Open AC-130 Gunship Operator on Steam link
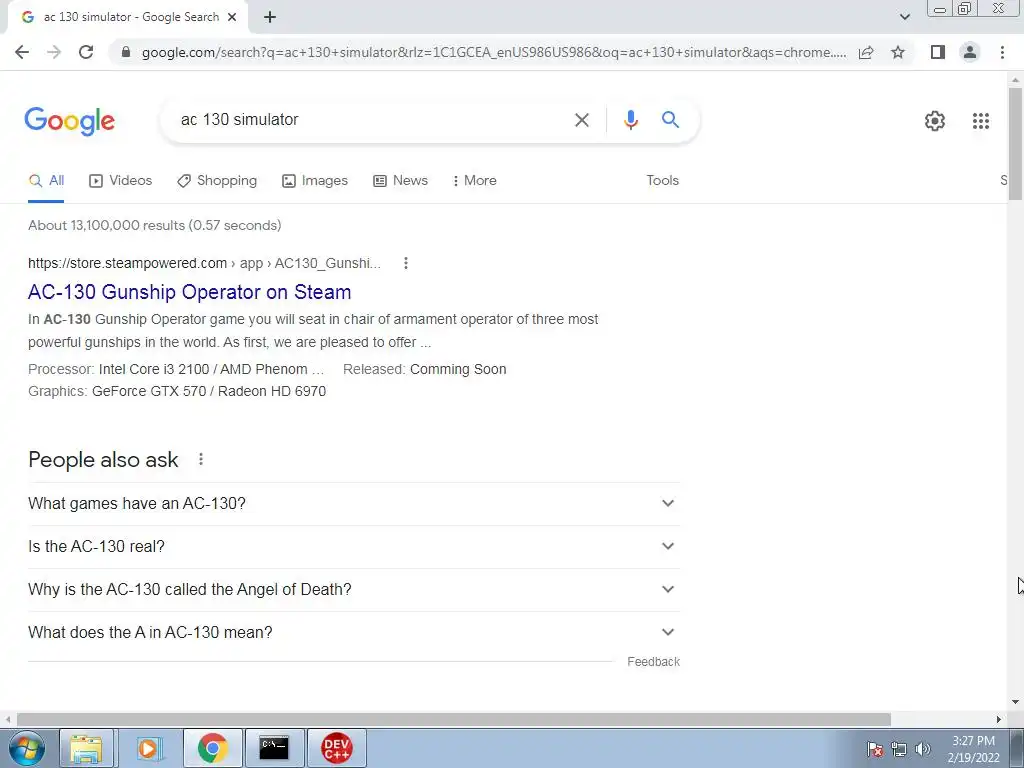 point(189,292)
